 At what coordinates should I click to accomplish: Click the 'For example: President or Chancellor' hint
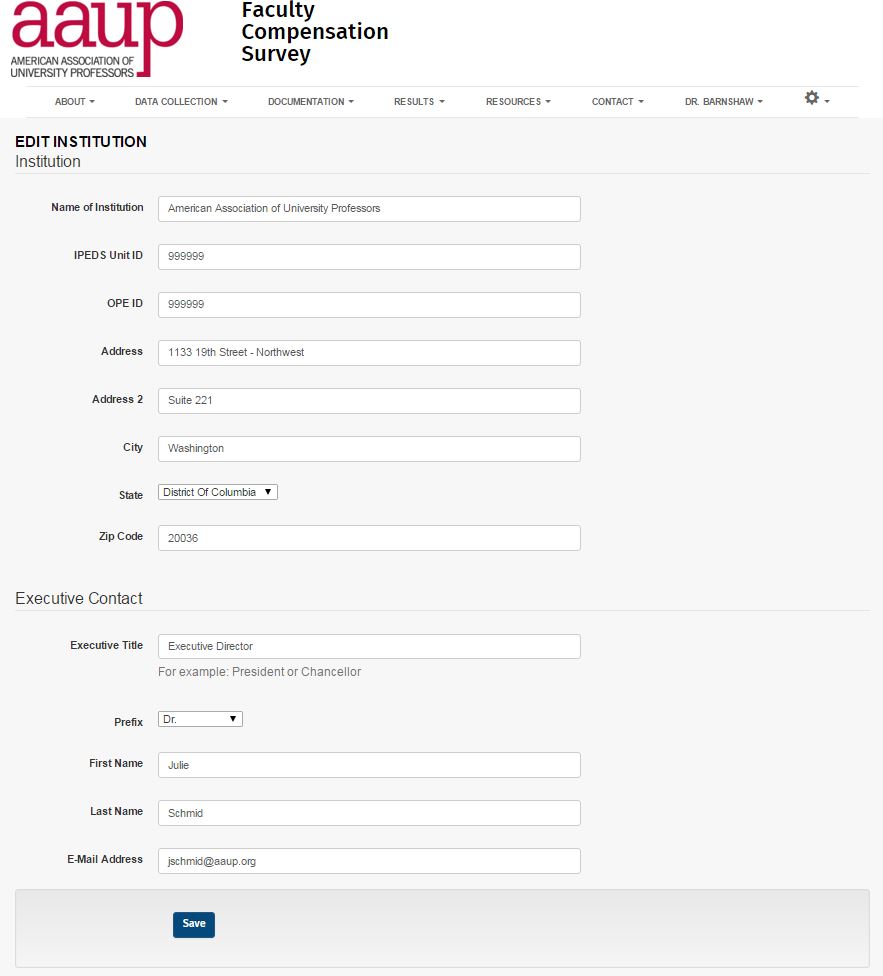pyautogui.click(x=259, y=672)
